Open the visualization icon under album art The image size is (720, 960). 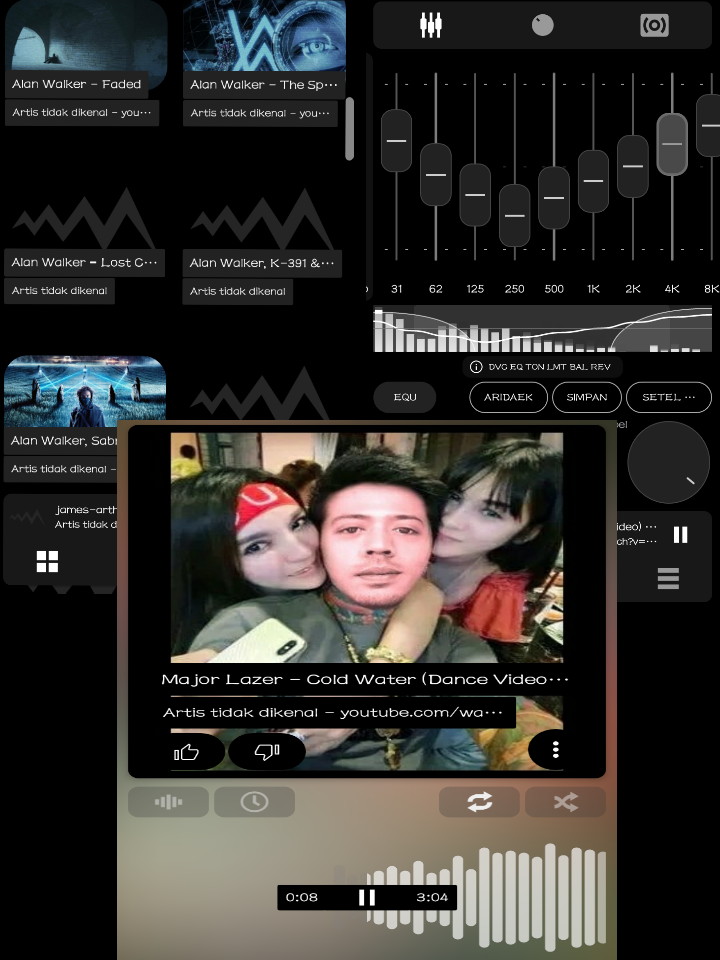pos(168,802)
